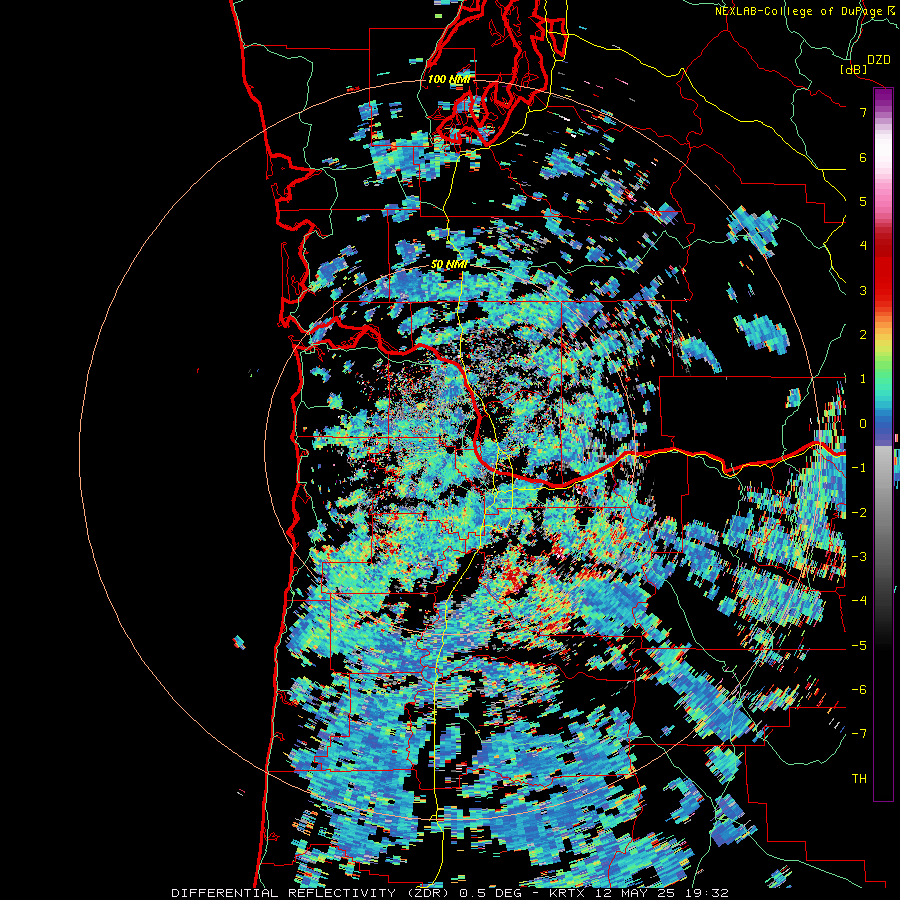This screenshot has width=900, height=900.
Task: Click the 1 value on color scale
Action: point(863,379)
